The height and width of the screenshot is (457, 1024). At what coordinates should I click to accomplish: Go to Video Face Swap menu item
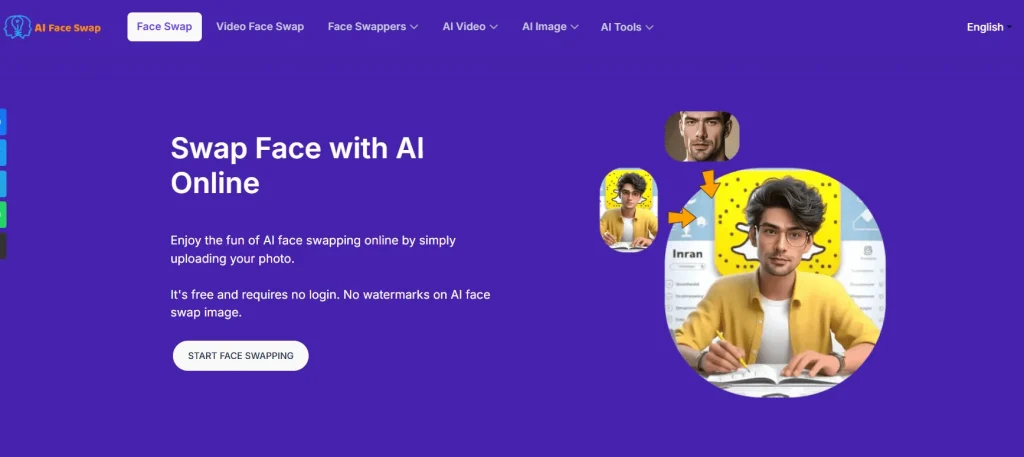tap(260, 27)
